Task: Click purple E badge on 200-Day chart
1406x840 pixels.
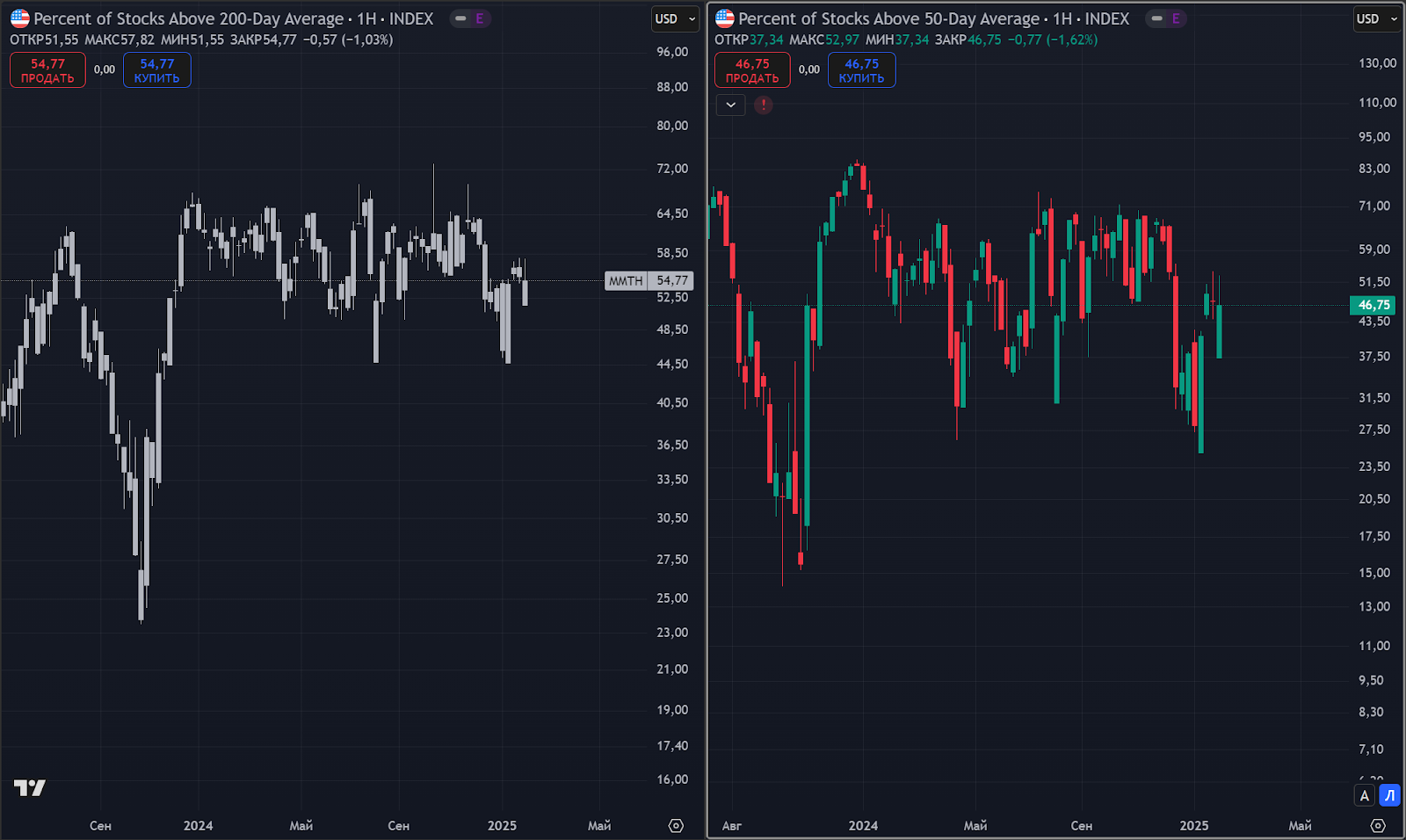Action: click(480, 18)
